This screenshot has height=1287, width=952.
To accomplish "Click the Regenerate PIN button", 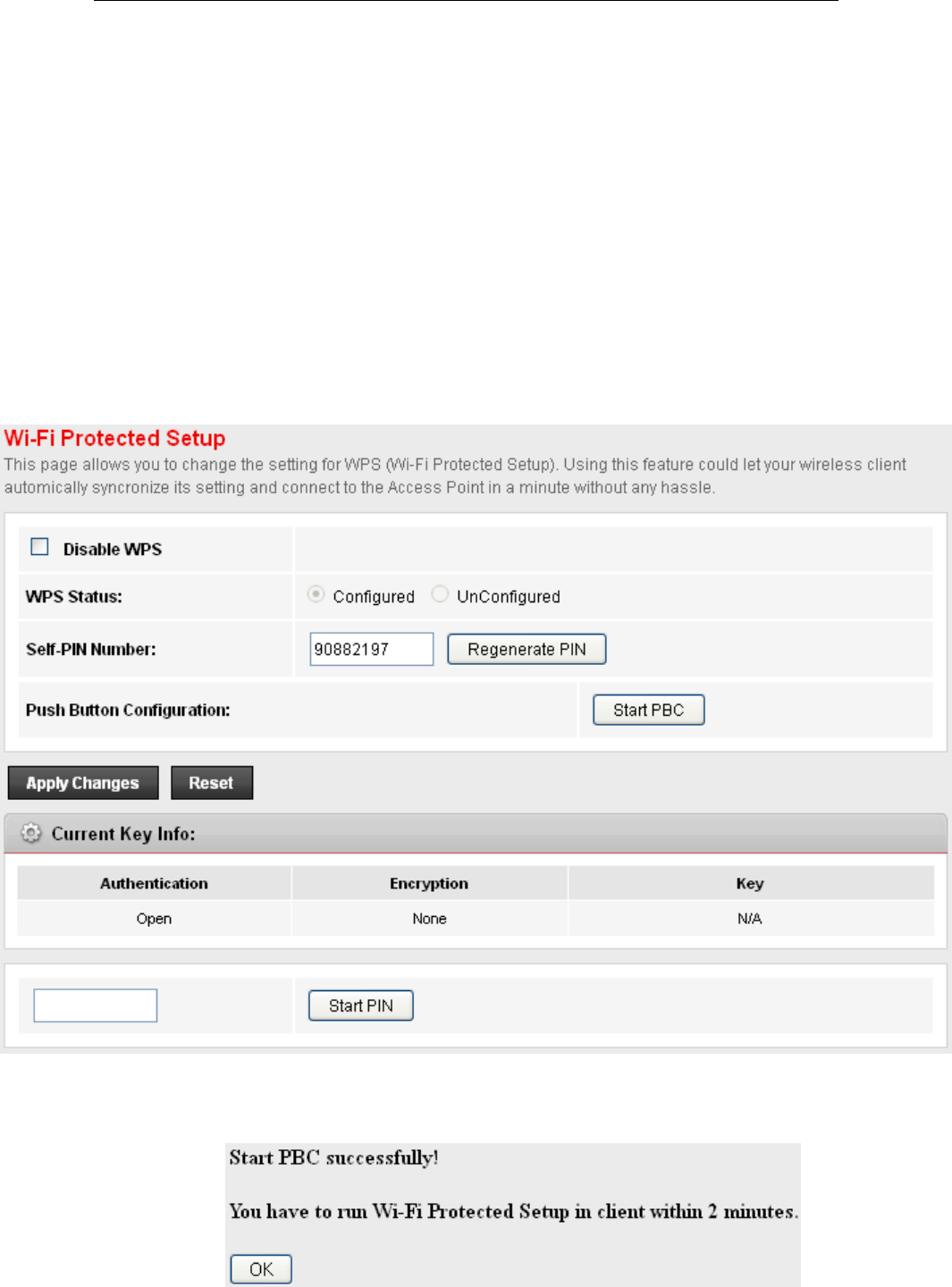I will pos(527,649).
